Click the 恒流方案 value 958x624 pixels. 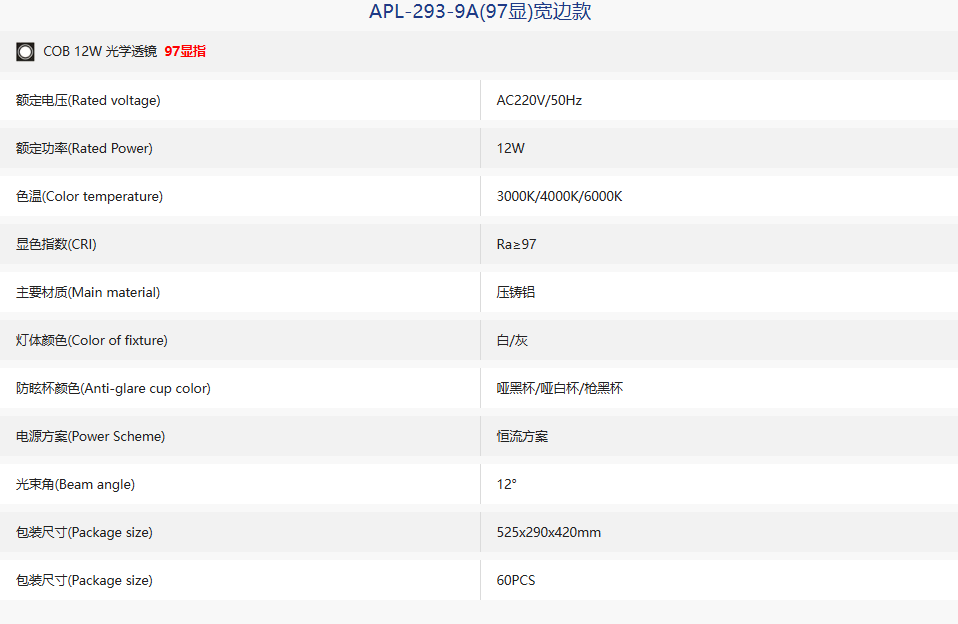522,436
